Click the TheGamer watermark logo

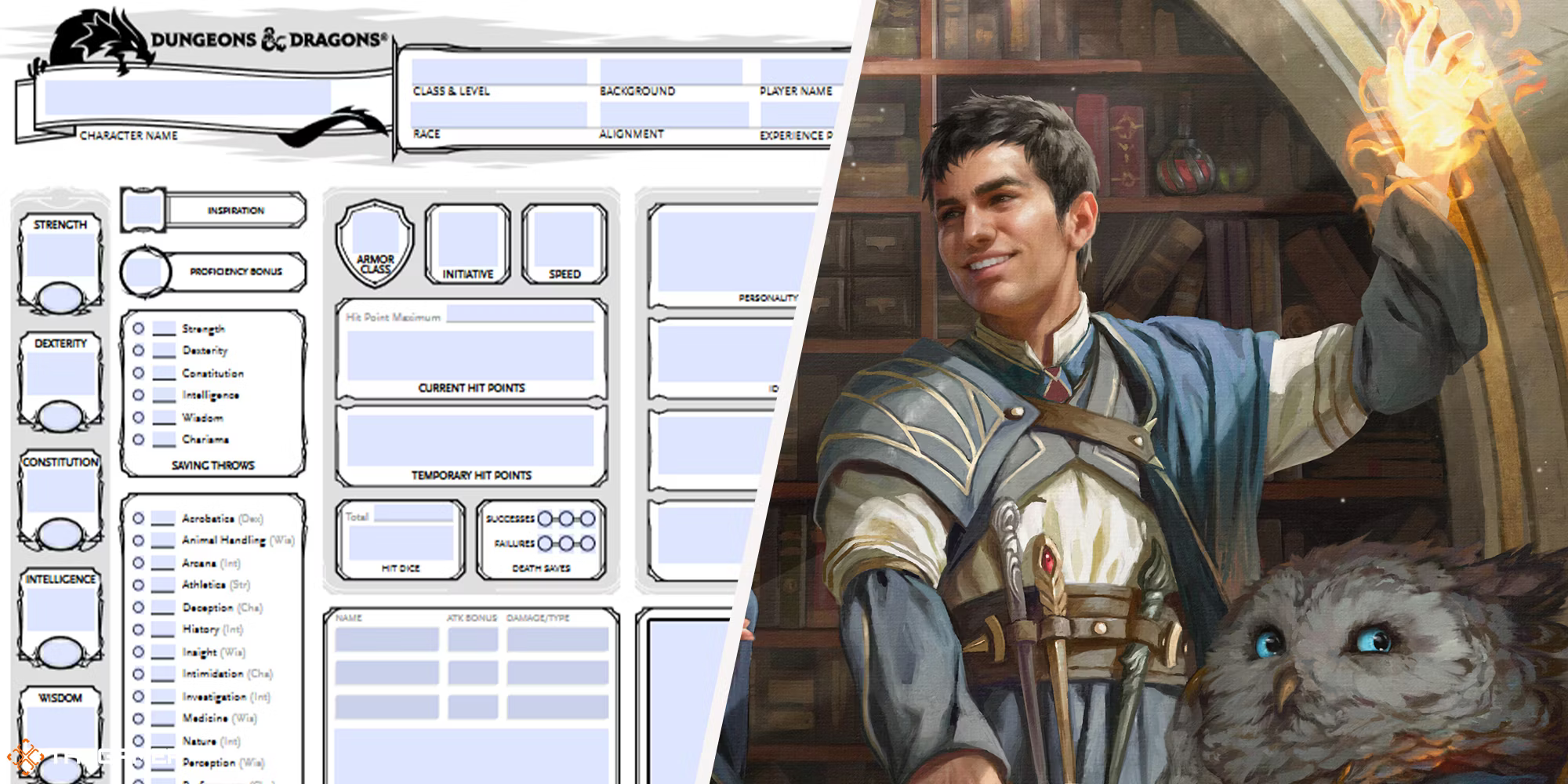28,758
